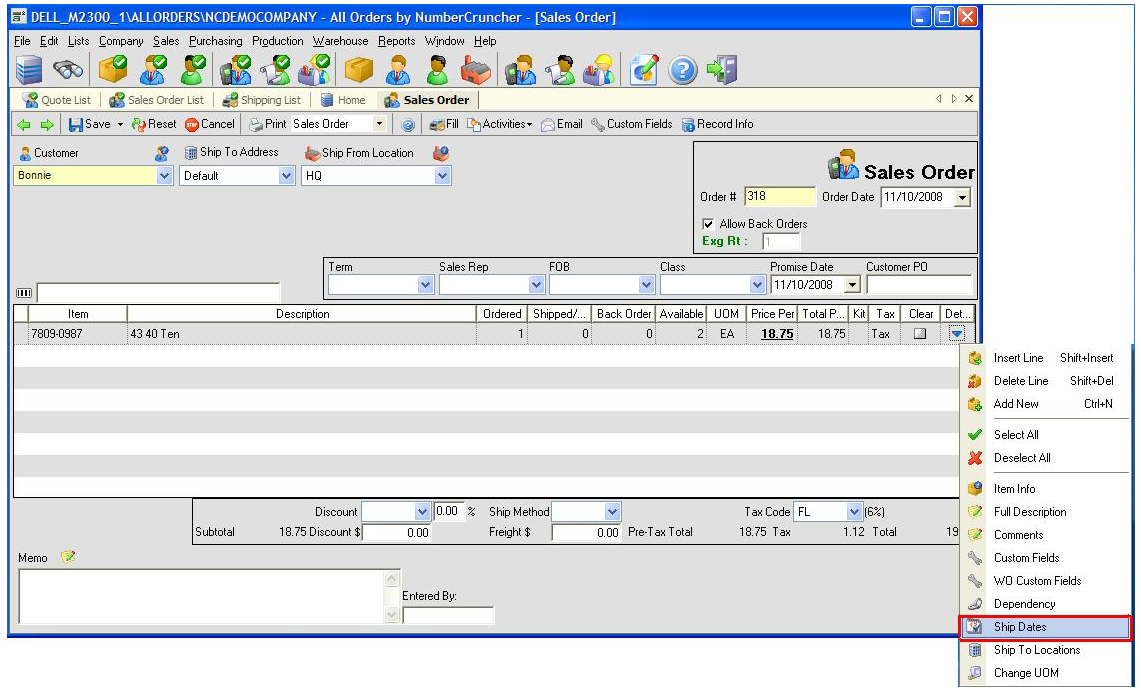This screenshot has width=1141, height=691.
Task: Click location icon beside Ship From Location
Action: [441, 153]
